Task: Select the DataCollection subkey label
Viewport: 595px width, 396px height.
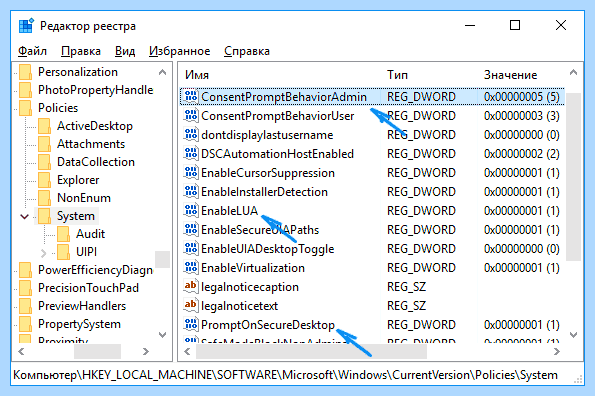Action: 96,162
